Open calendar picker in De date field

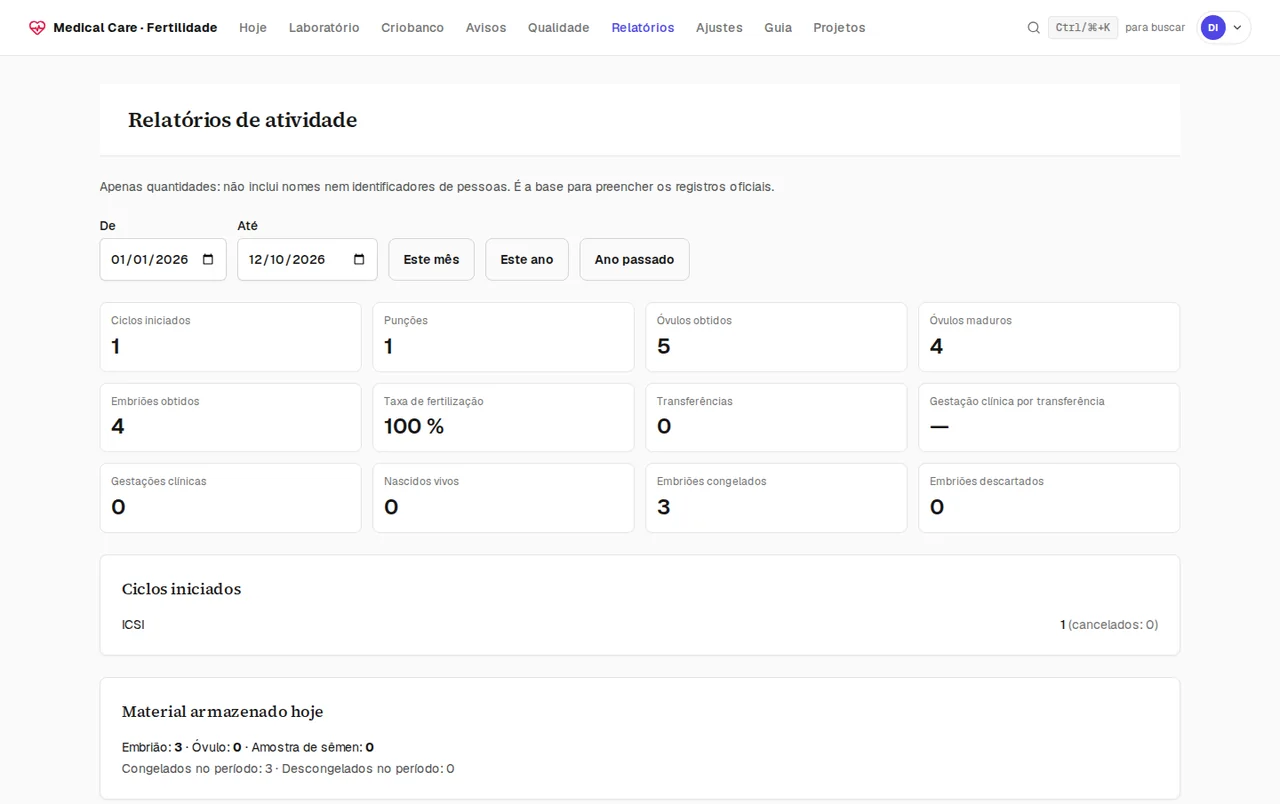point(208,260)
